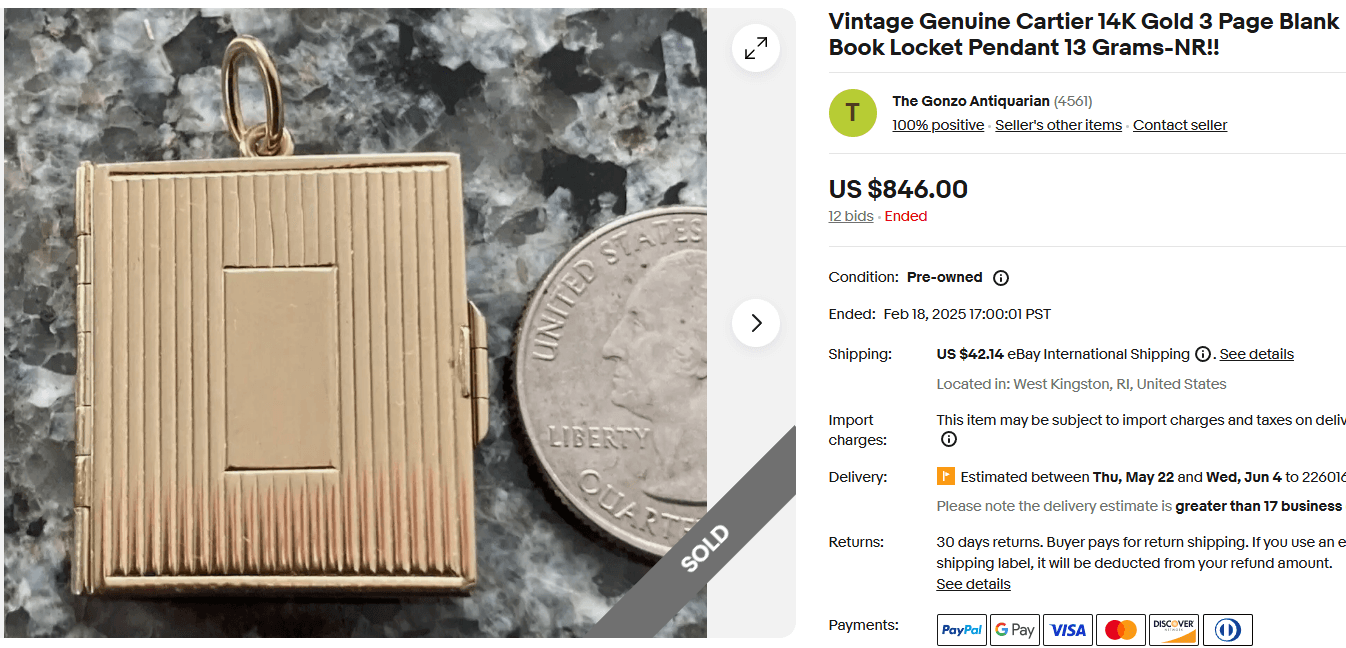The height and width of the screenshot is (648, 1346).
Task: View the seller's 4561 feedback score
Action: coord(1072,101)
